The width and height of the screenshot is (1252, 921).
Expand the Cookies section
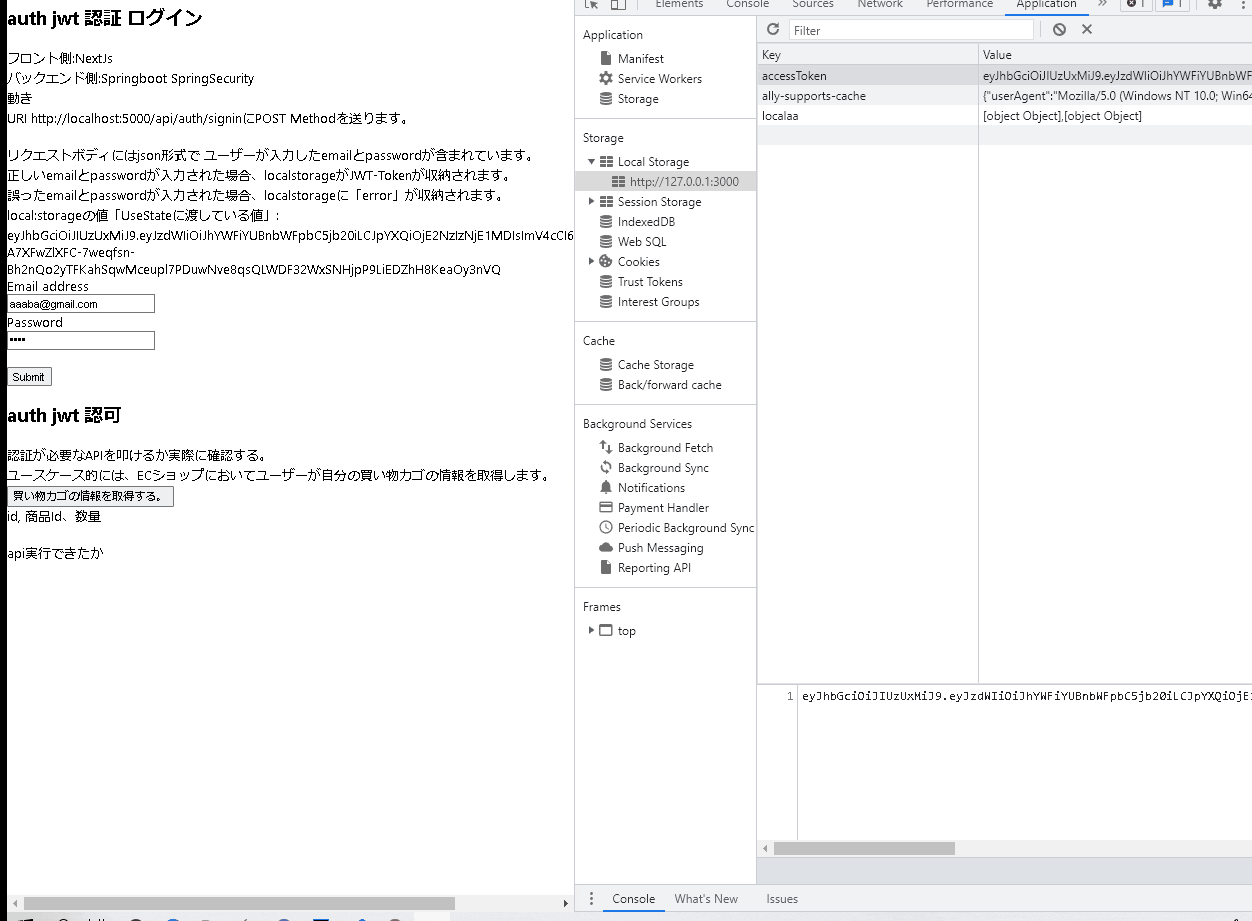591,261
